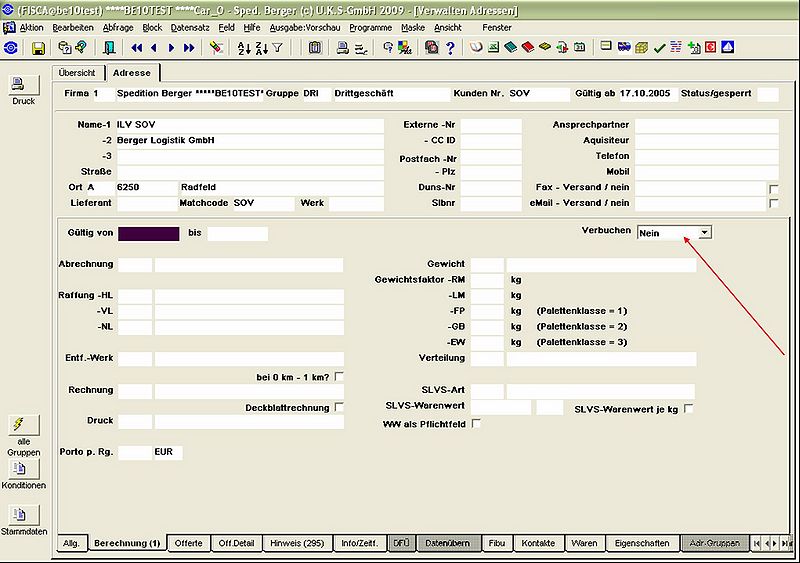Click the toolbar printer icon
Viewport: 800px width, 563px height.
342,48
